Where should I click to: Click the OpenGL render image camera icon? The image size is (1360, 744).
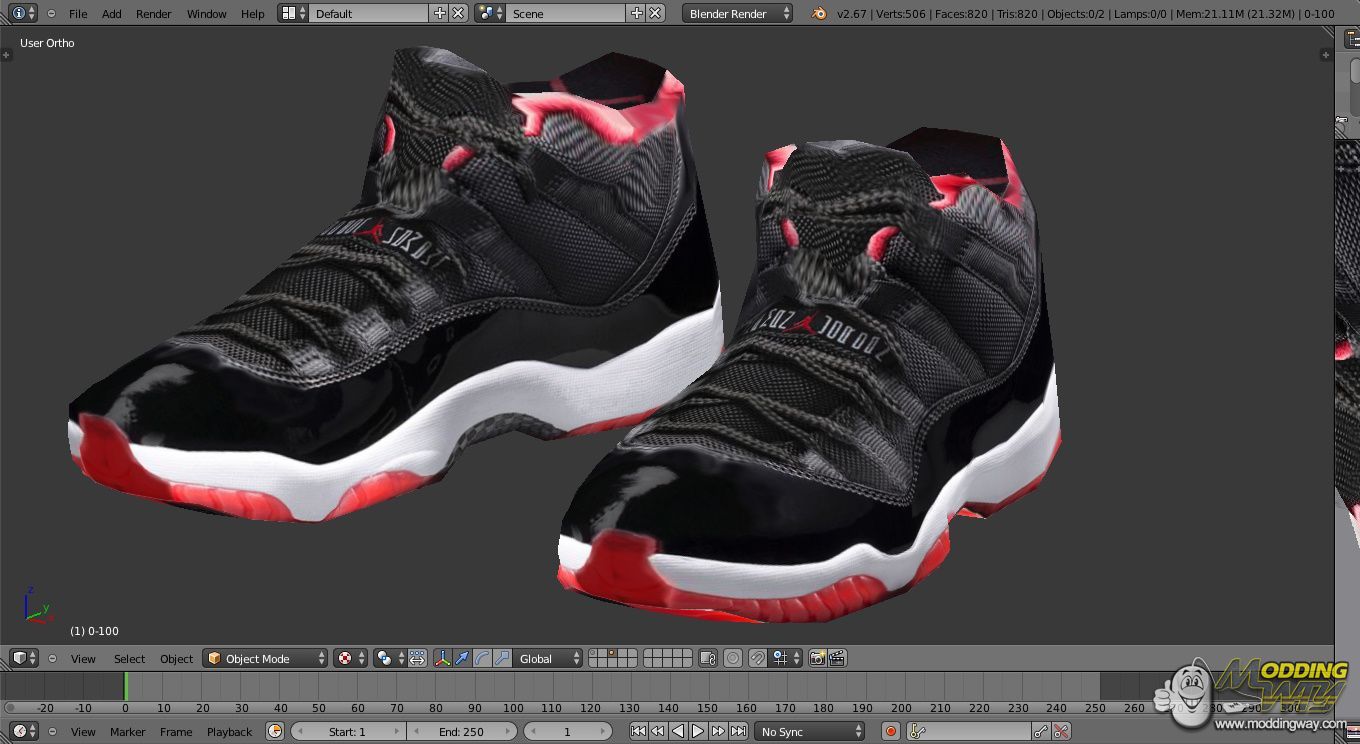(818, 658)
